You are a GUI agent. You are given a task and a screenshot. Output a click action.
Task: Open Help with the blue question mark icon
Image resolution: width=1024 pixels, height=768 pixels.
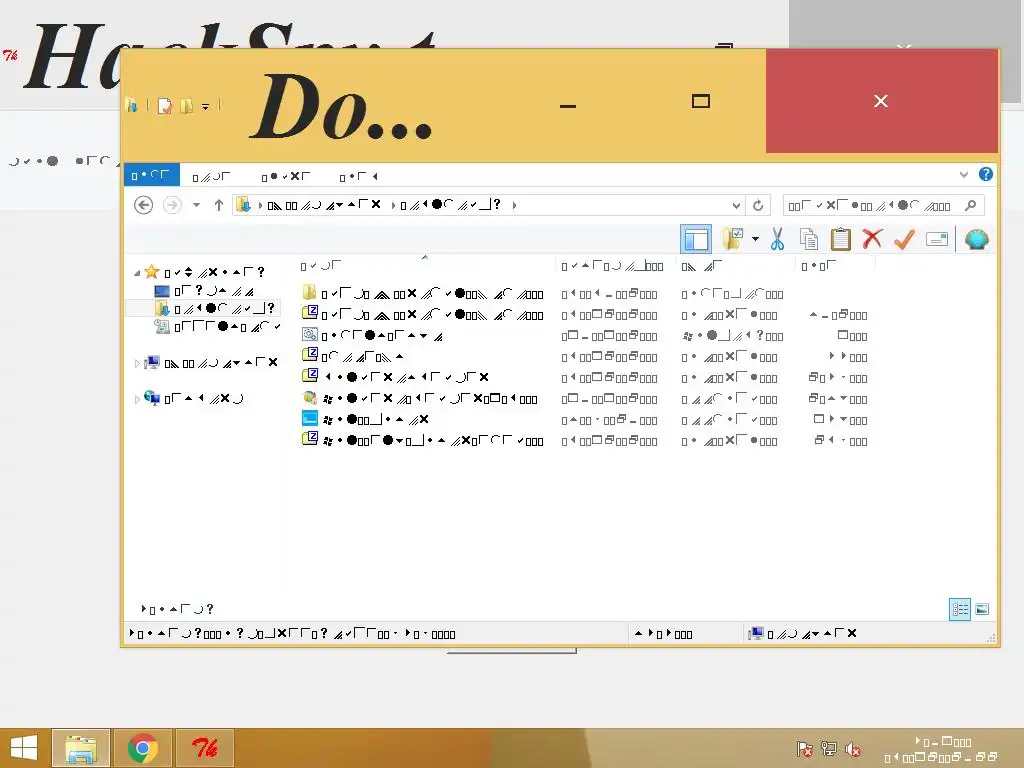click(x=985, y=174)
